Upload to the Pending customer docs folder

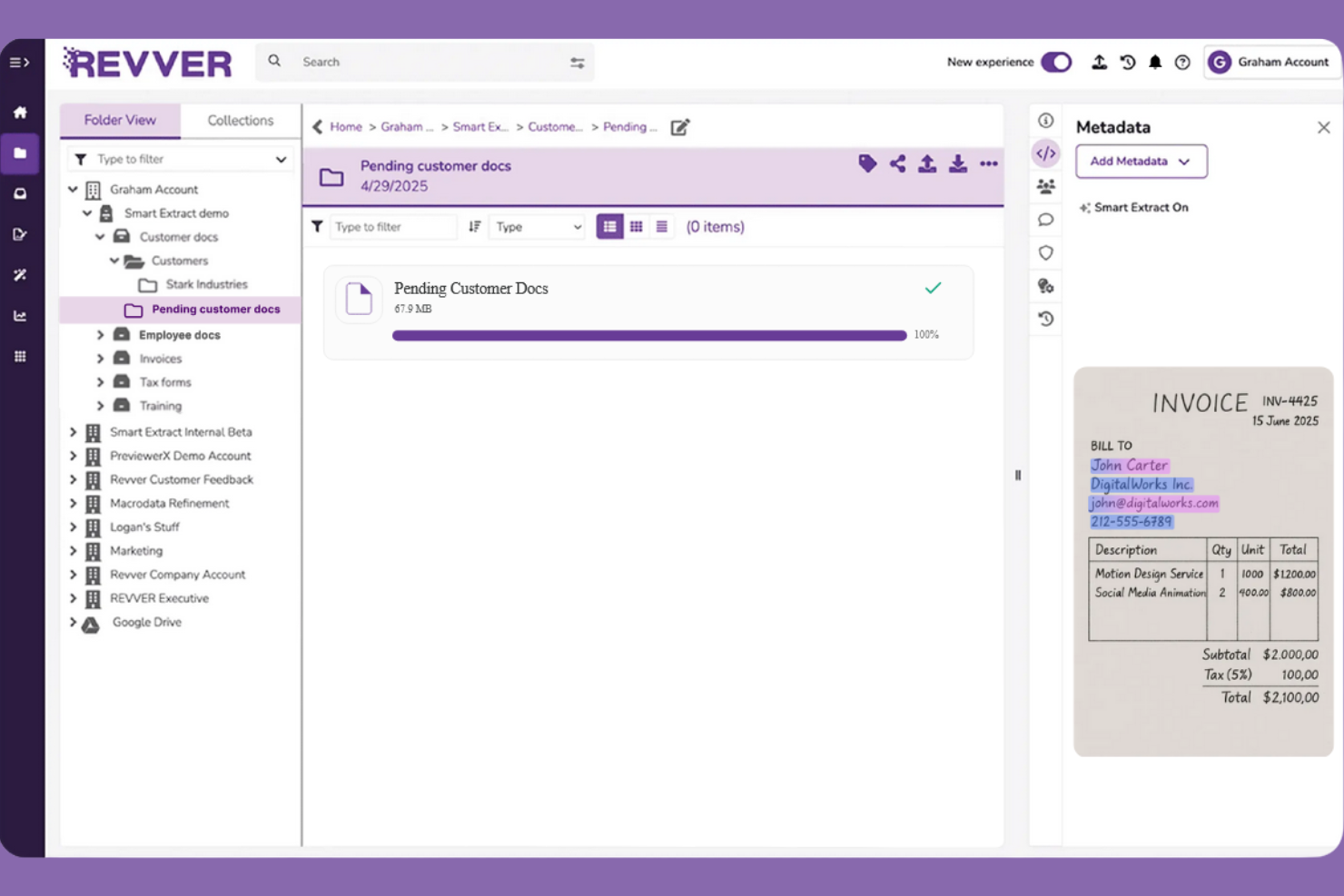click(927, 163)
